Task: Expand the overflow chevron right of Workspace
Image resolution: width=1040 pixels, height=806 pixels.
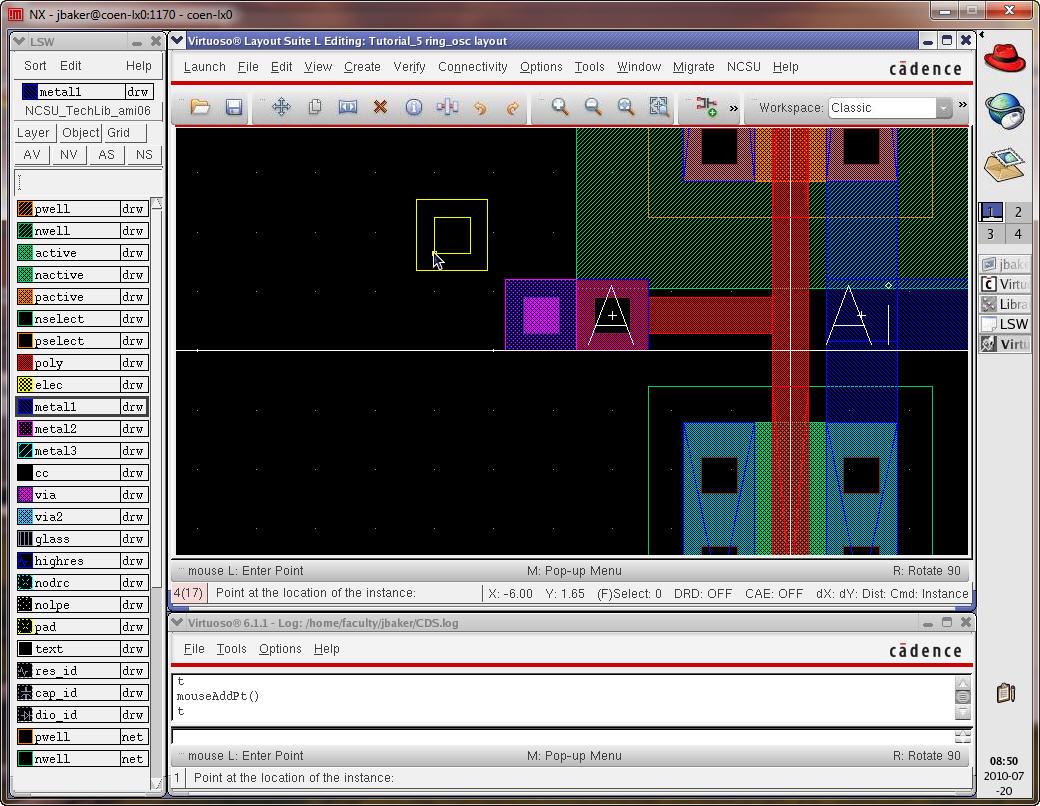Action: (x=963, y=105)
